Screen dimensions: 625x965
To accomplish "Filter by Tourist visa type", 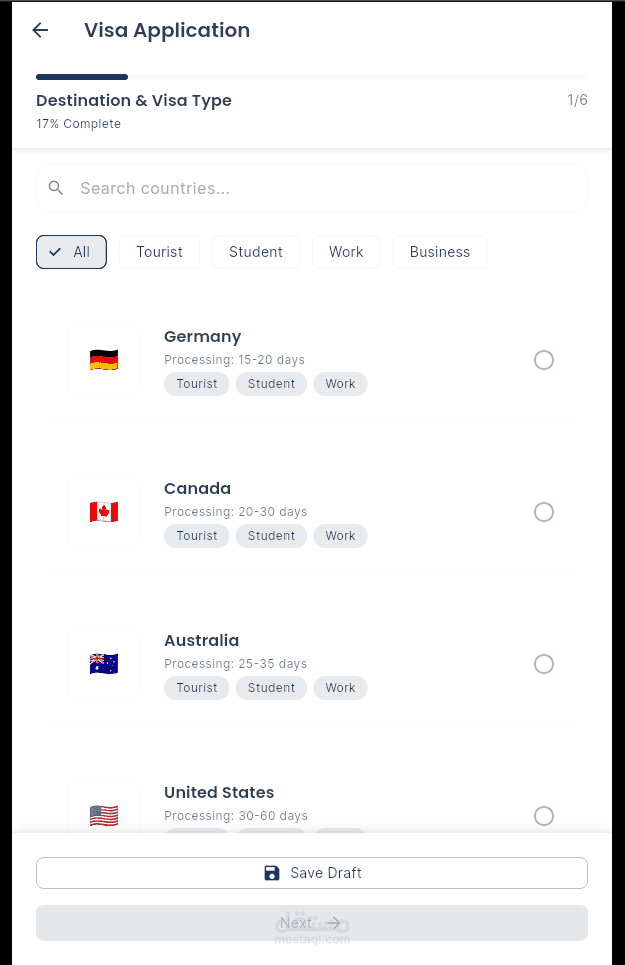I will 159,252.
